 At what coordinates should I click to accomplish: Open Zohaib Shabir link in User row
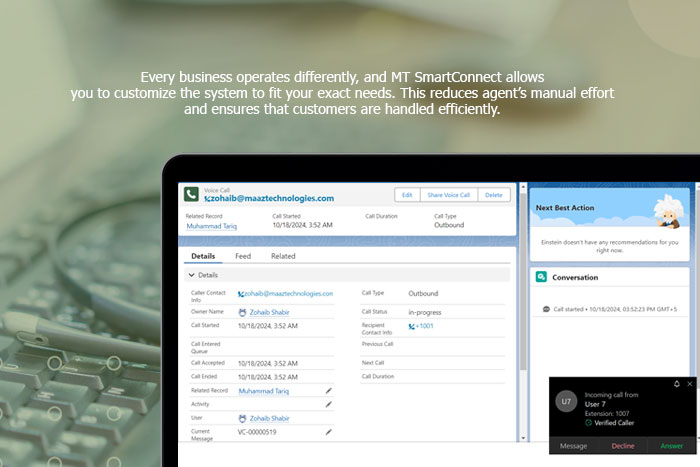pos(270,418)
